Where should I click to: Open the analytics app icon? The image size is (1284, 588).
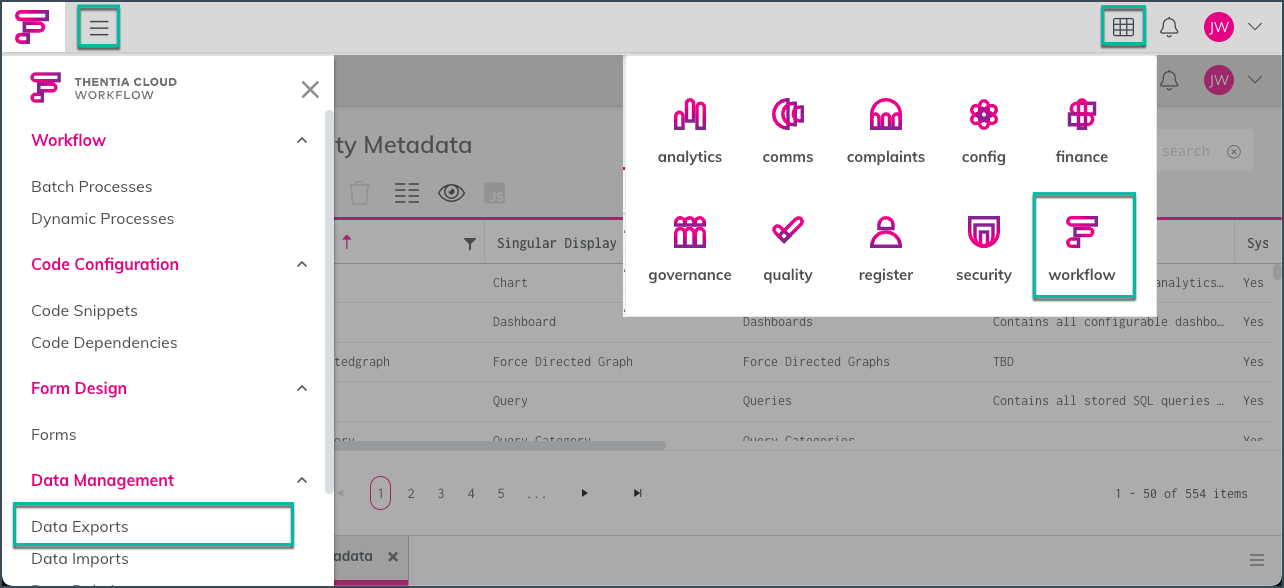click(689, 131)
